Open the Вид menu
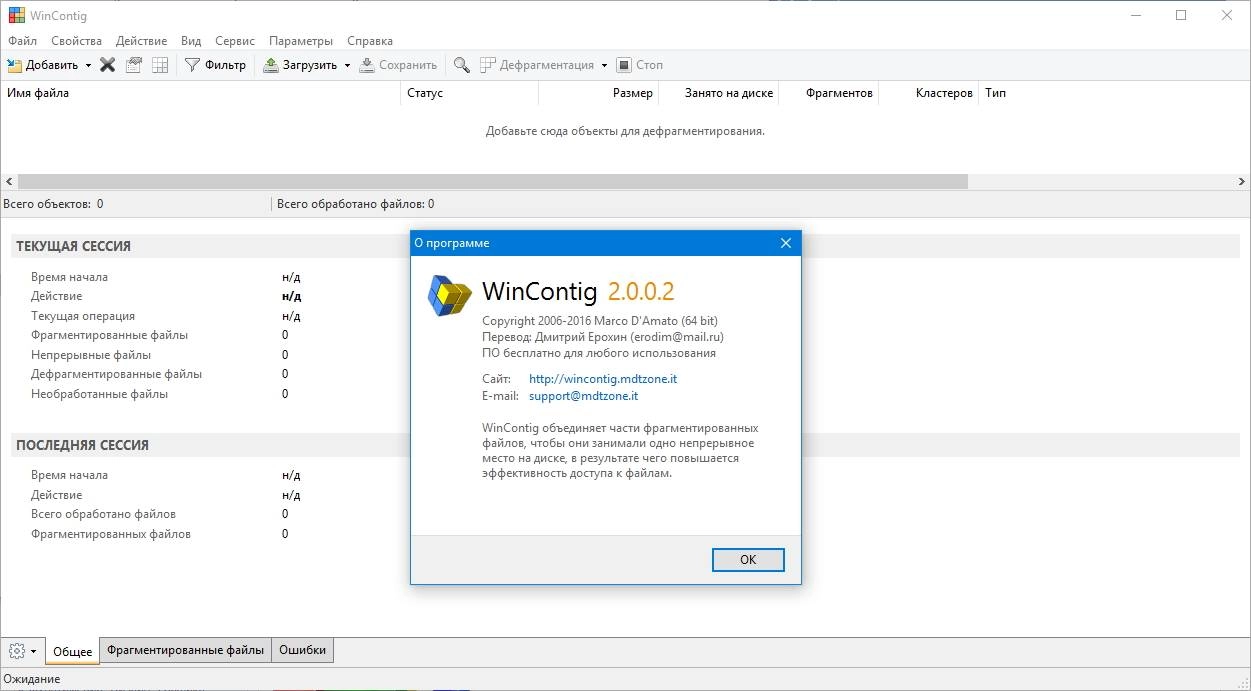The height and width of the screenshot is (691, 1251). pyautogui.click(x=191, y=41)
